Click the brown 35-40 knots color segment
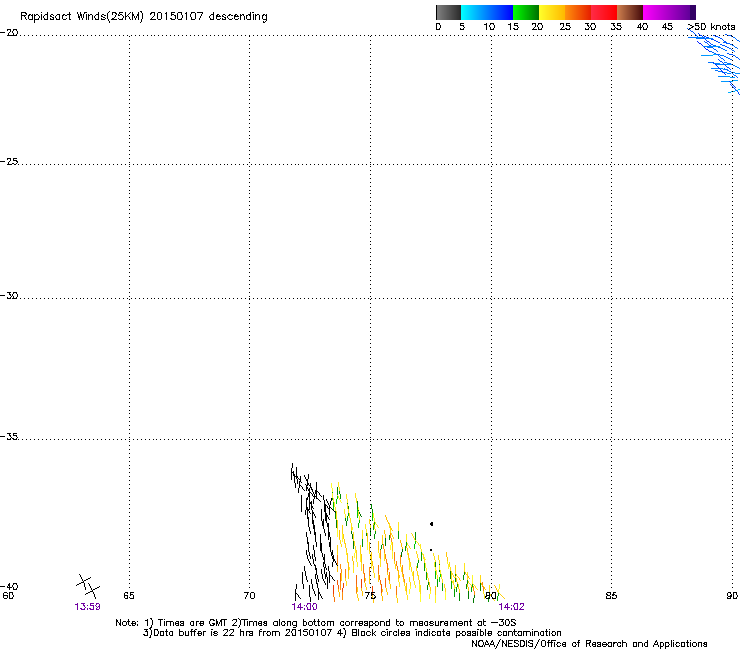 [x=630, y=12]
